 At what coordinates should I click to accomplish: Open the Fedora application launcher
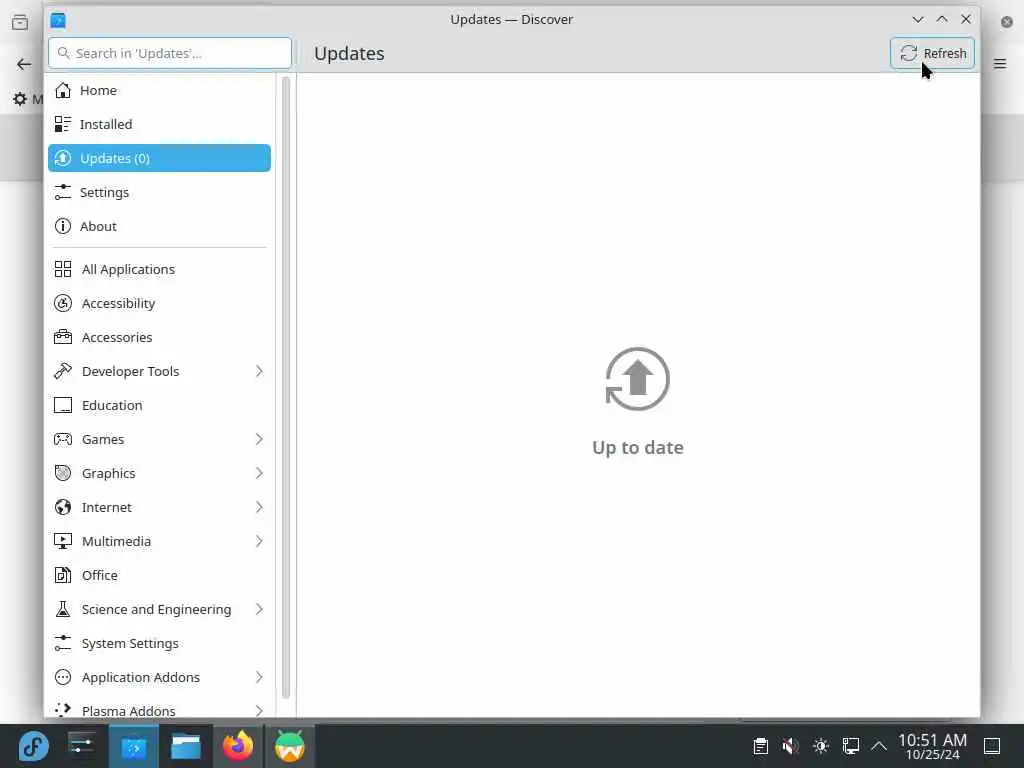33,746
